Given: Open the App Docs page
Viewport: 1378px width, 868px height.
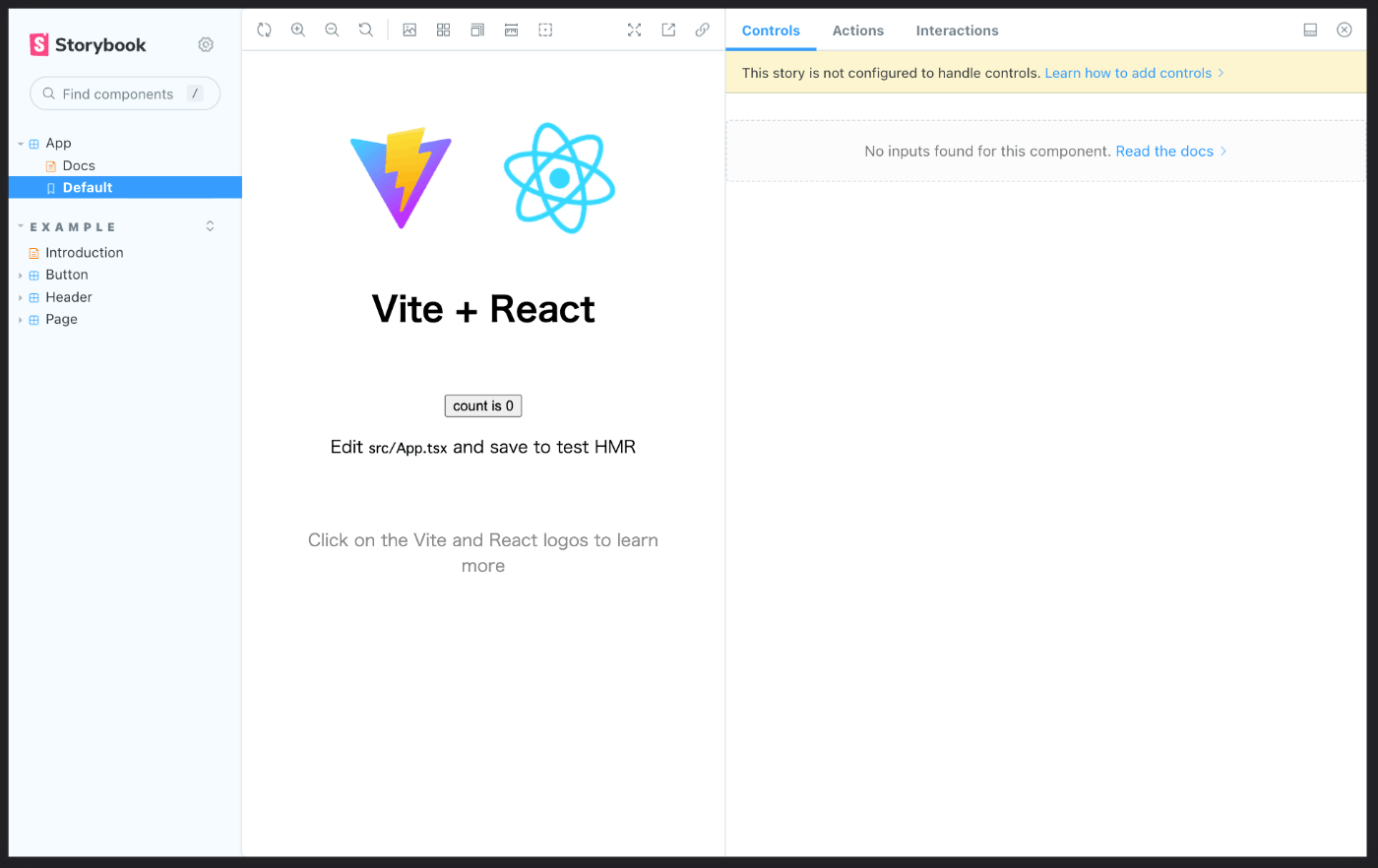Looking at the screenshot, I should tap(79, 165).
